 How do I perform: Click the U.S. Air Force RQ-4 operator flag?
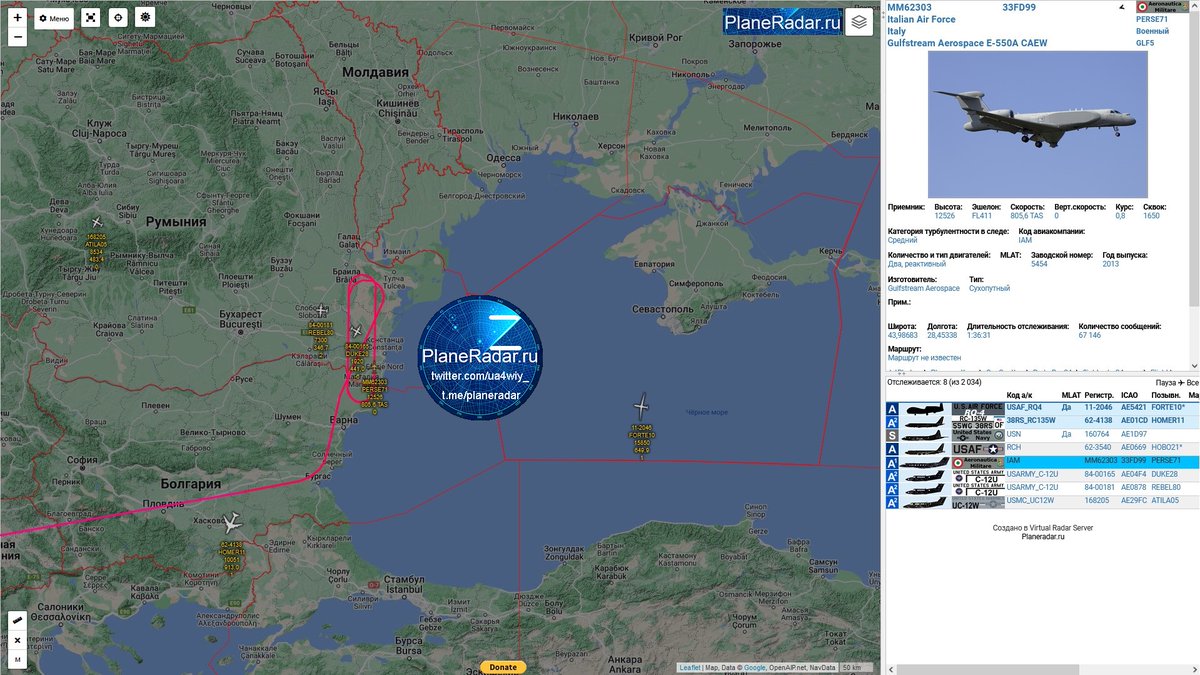978,409
